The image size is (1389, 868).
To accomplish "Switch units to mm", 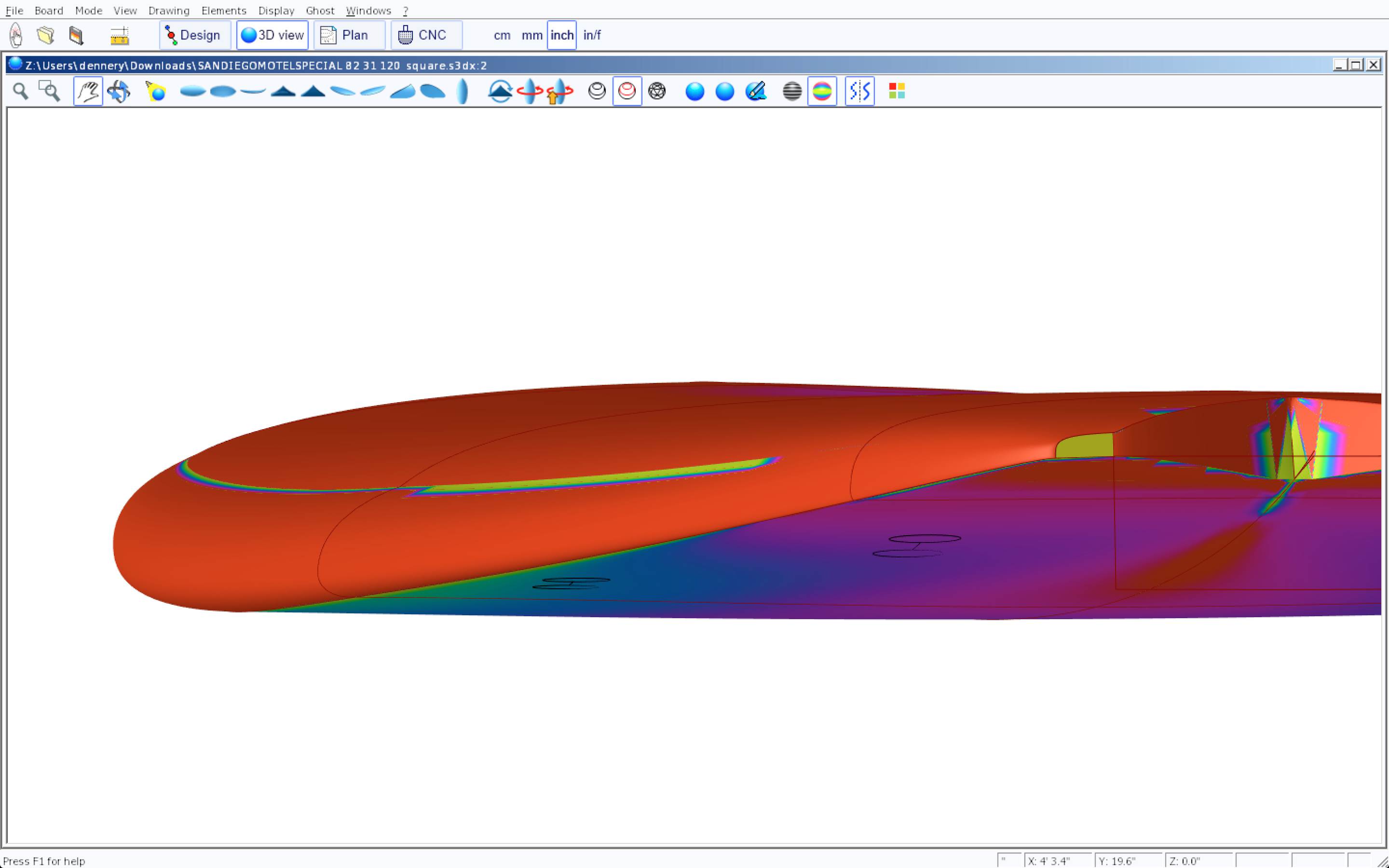I will [531, 36].
